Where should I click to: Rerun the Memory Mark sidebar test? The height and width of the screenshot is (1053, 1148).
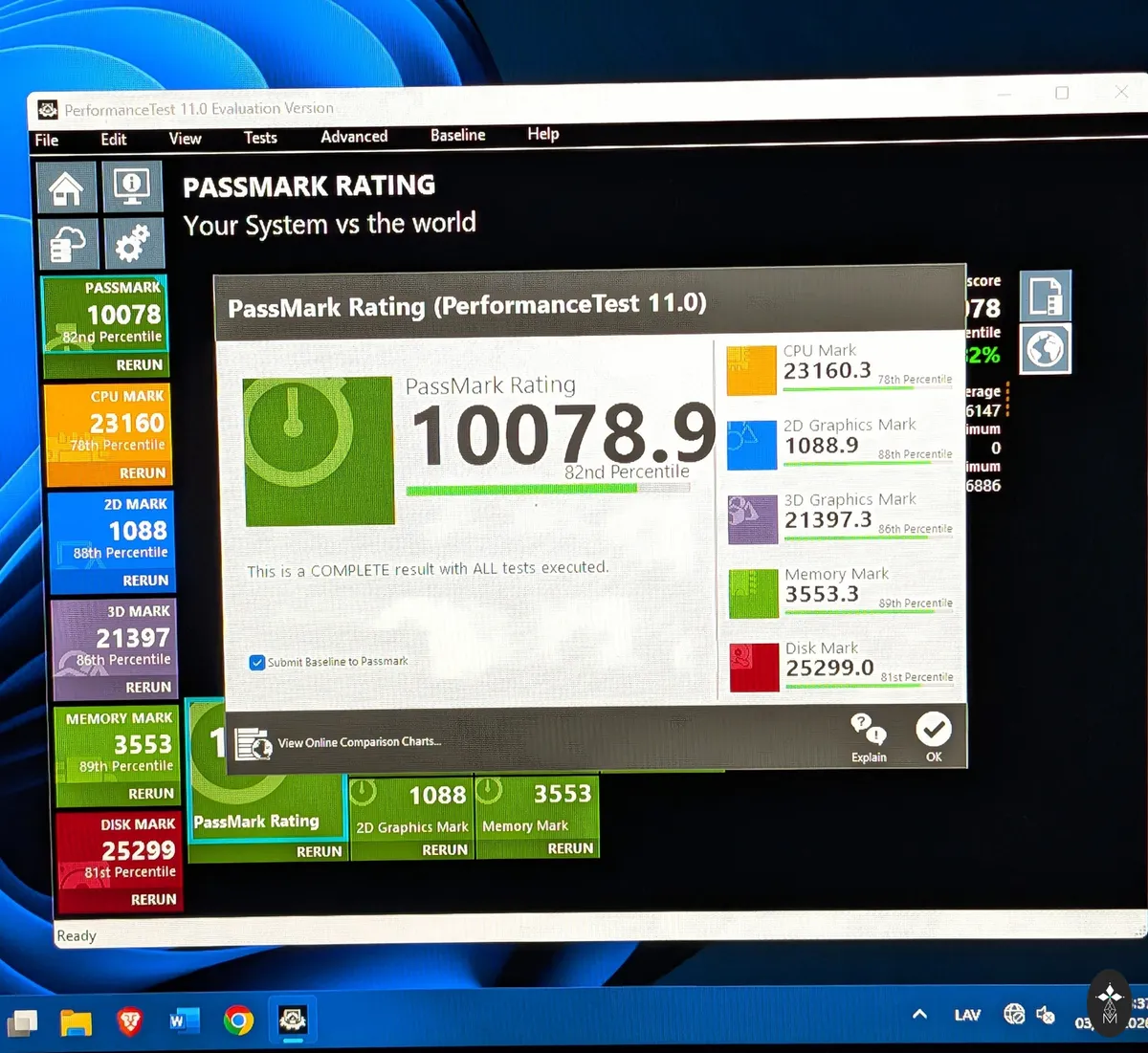click(151, 794)
